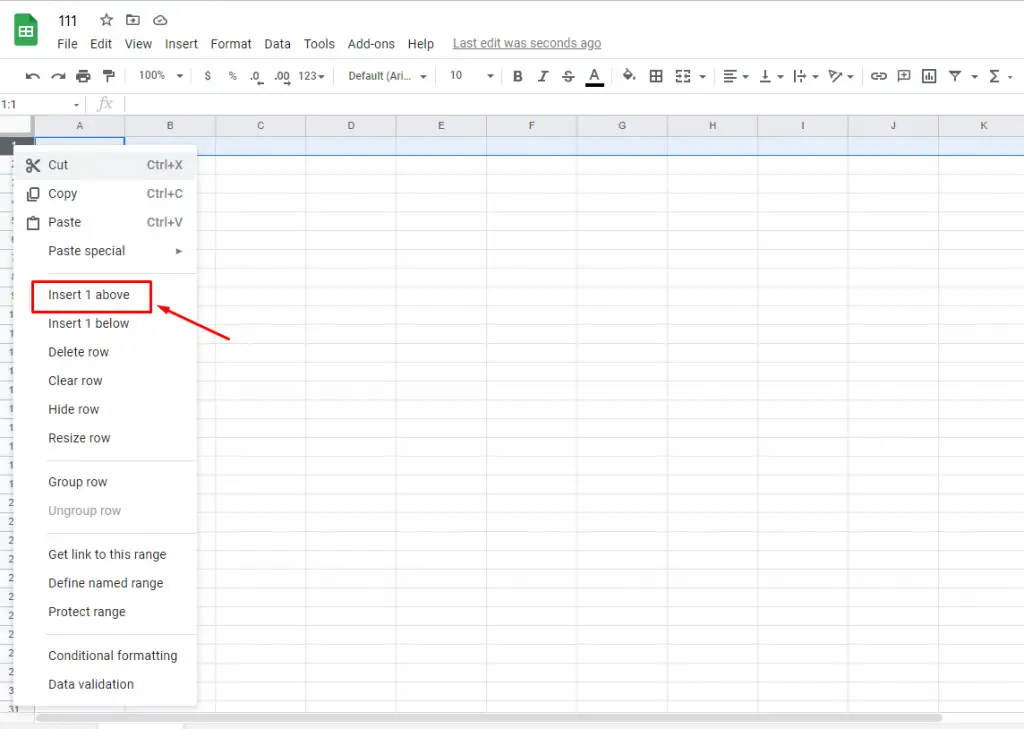Click the move to folder icon
This screenshot has height=729, width=1024.
pyautogui.click(x=133, y=20)
